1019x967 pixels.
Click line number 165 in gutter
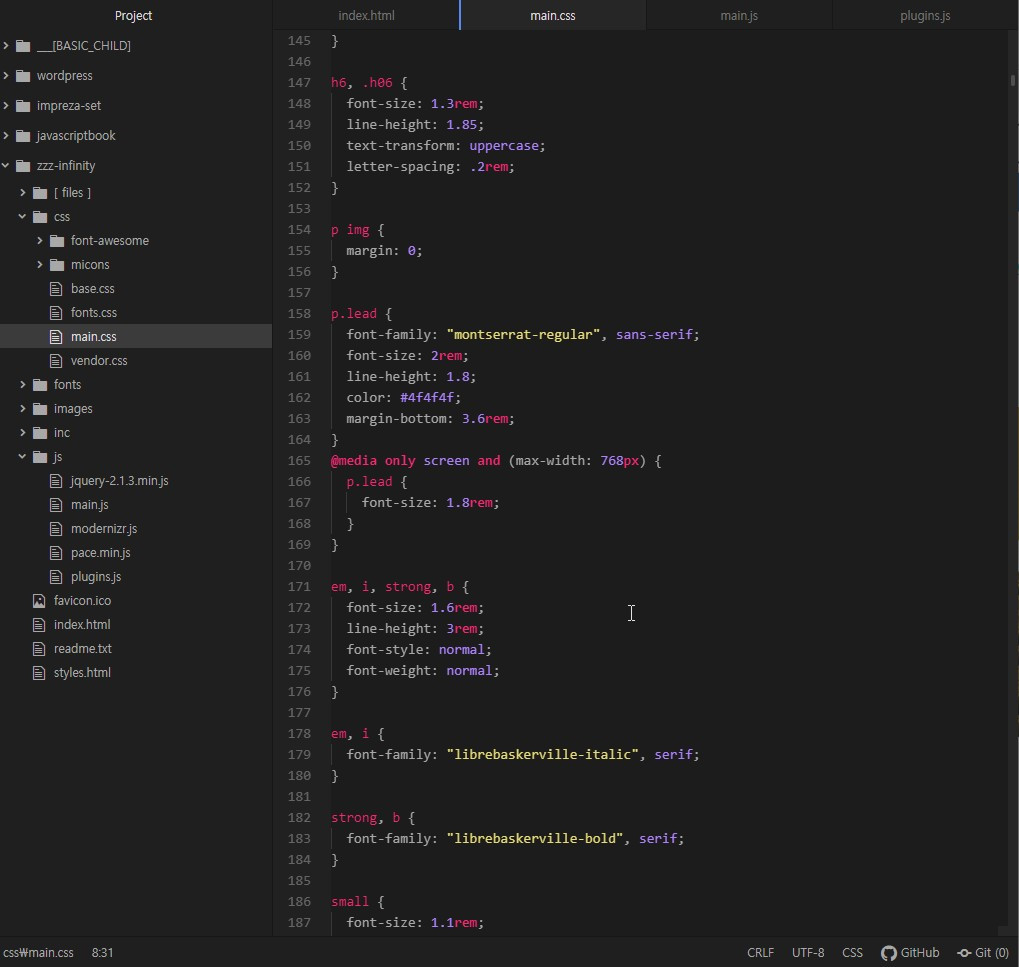click(x=299, y=461)
